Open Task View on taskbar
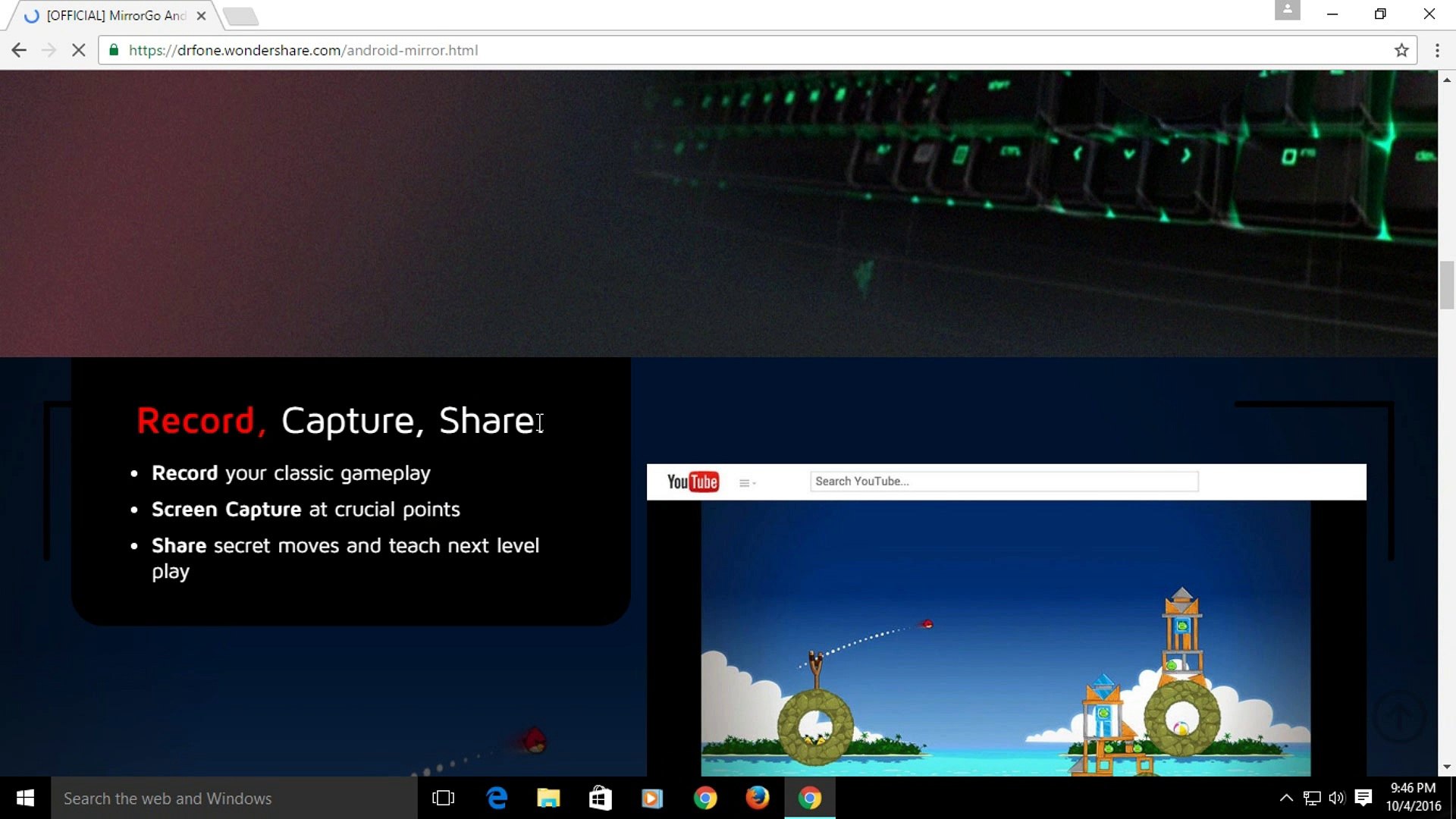This screenshot has height=819, width=1456. 443,798
